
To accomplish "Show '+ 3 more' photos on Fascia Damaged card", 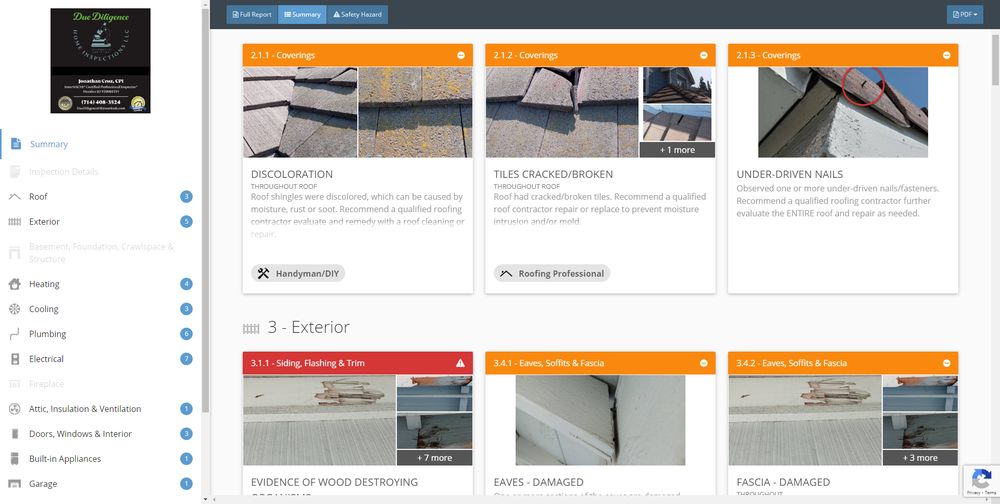I will (x=920, y=457).
